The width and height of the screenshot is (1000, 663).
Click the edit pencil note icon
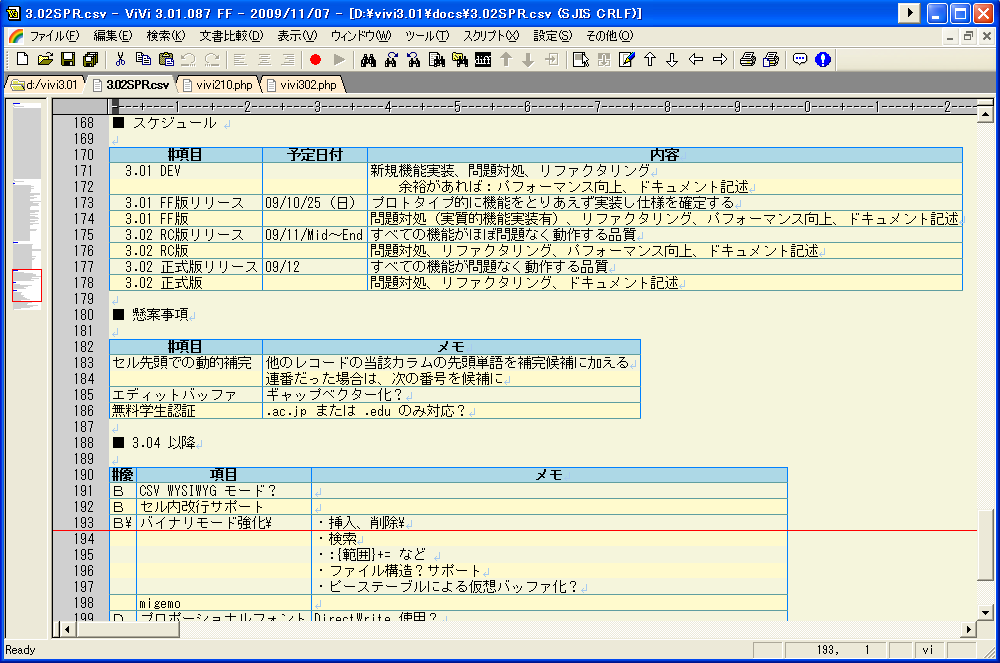[x=626, y=59]
